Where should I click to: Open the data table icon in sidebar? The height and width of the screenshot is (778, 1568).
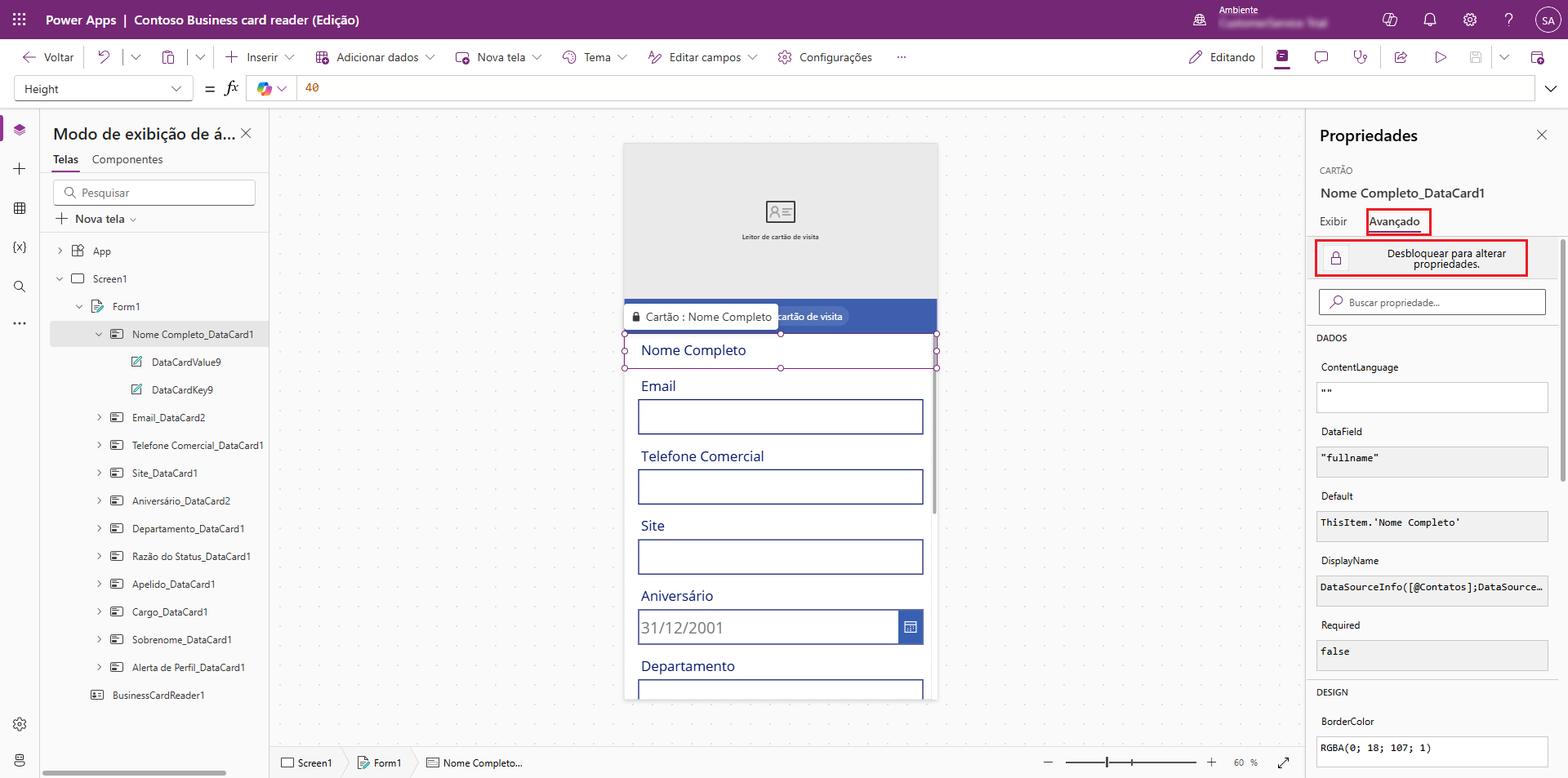[20, 208]
